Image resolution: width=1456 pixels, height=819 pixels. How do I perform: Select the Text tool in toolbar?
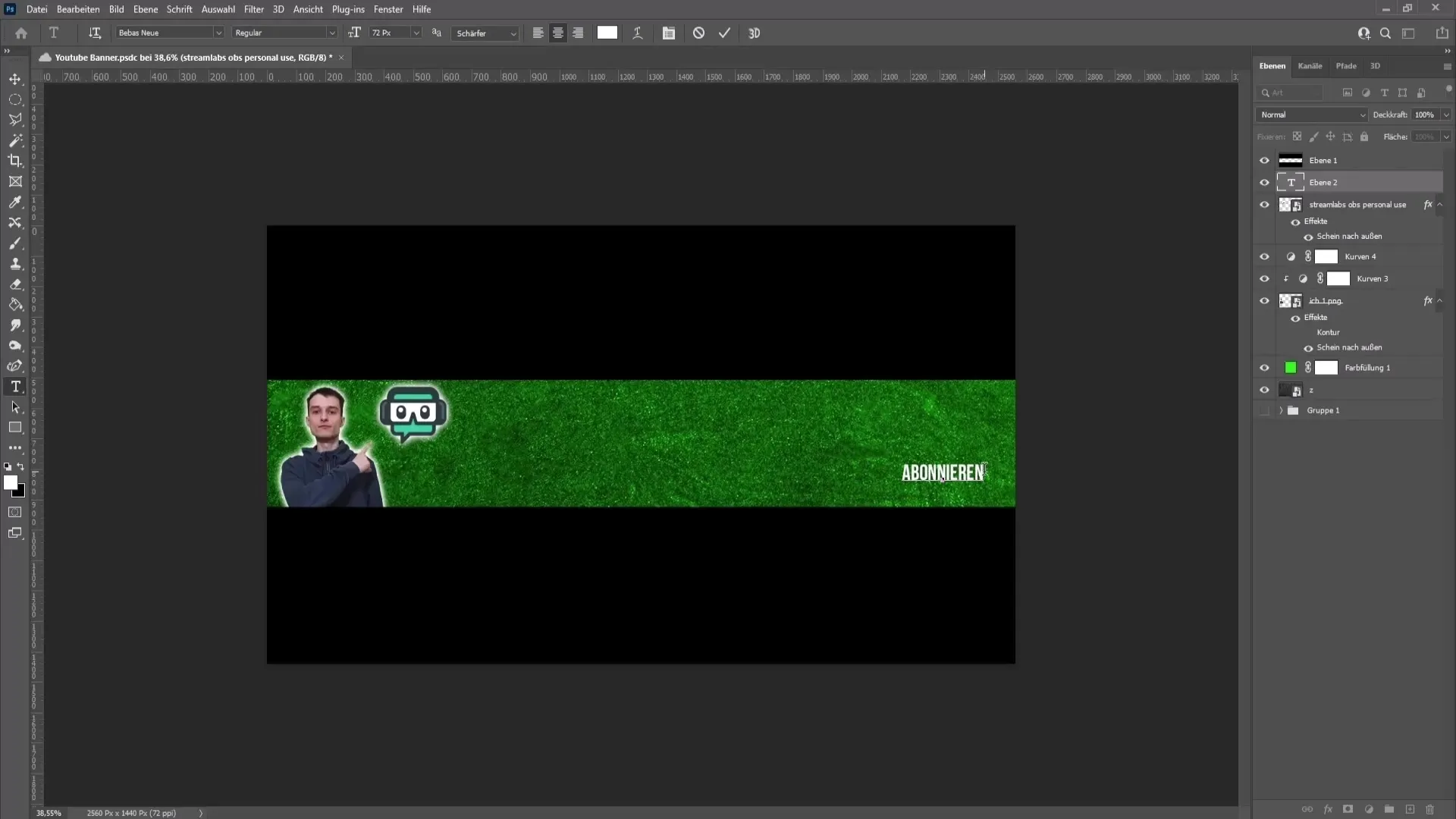pyautogui.click(x=15, y=387)
